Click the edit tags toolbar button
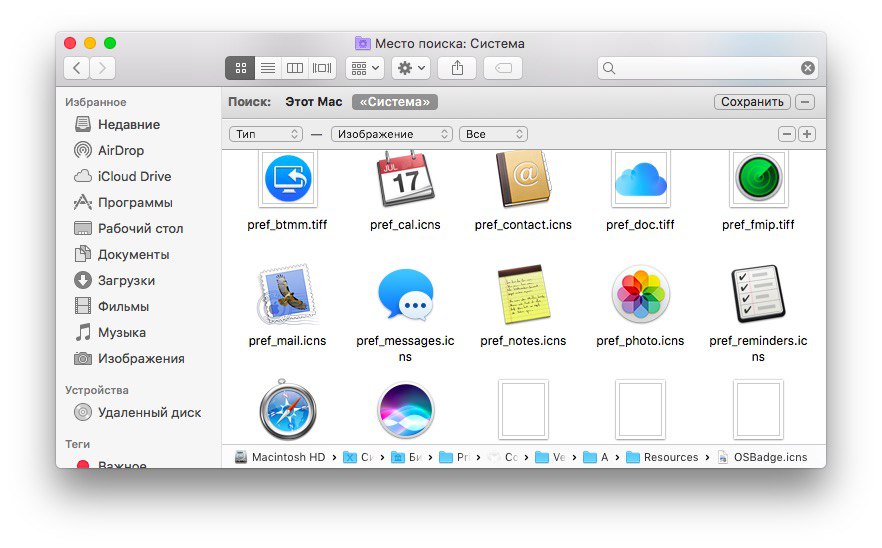This screenshot has width=882, height=548. click(503, 68)
